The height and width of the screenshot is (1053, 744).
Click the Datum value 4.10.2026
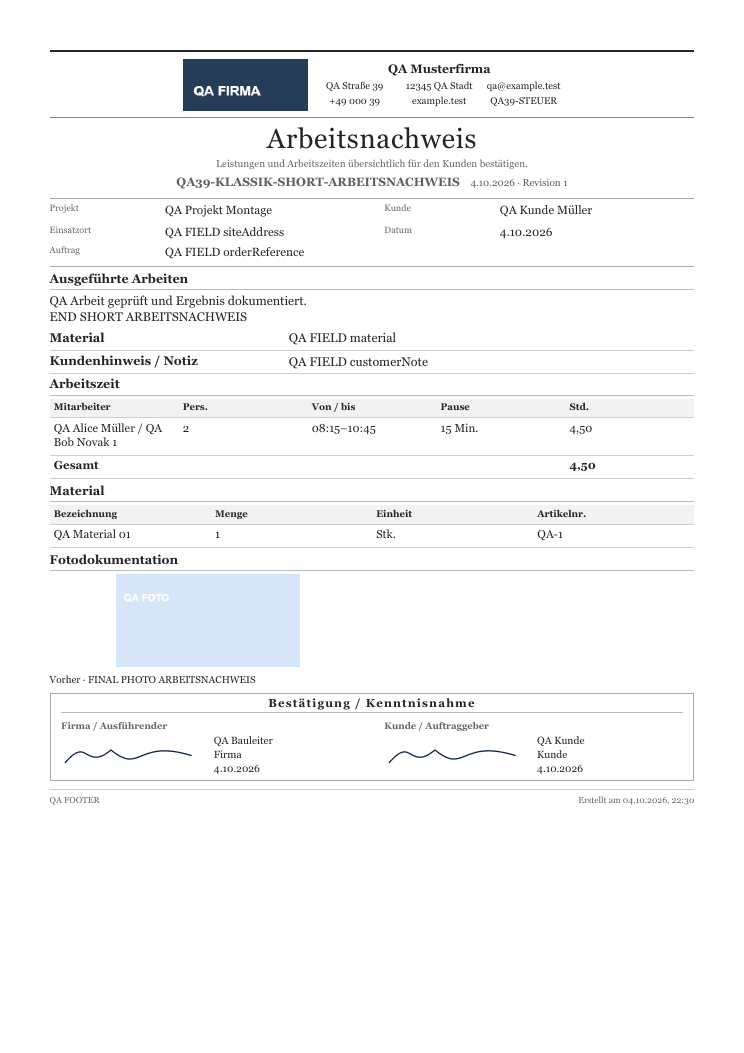526,232
